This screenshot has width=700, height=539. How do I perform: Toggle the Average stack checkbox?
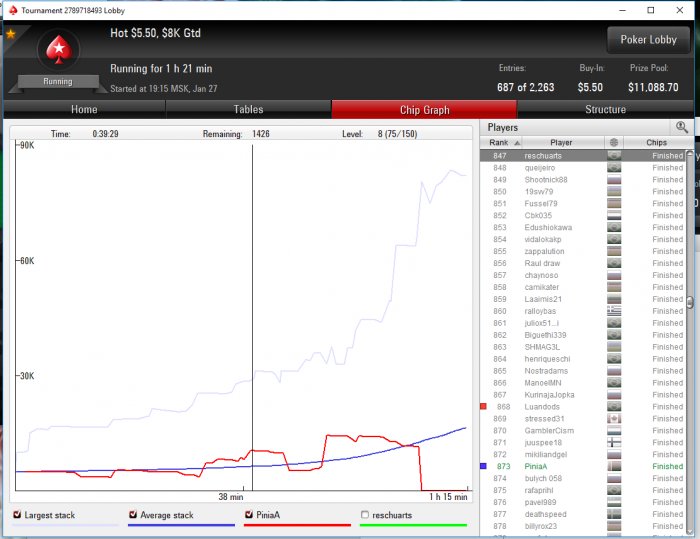[133, 514]
